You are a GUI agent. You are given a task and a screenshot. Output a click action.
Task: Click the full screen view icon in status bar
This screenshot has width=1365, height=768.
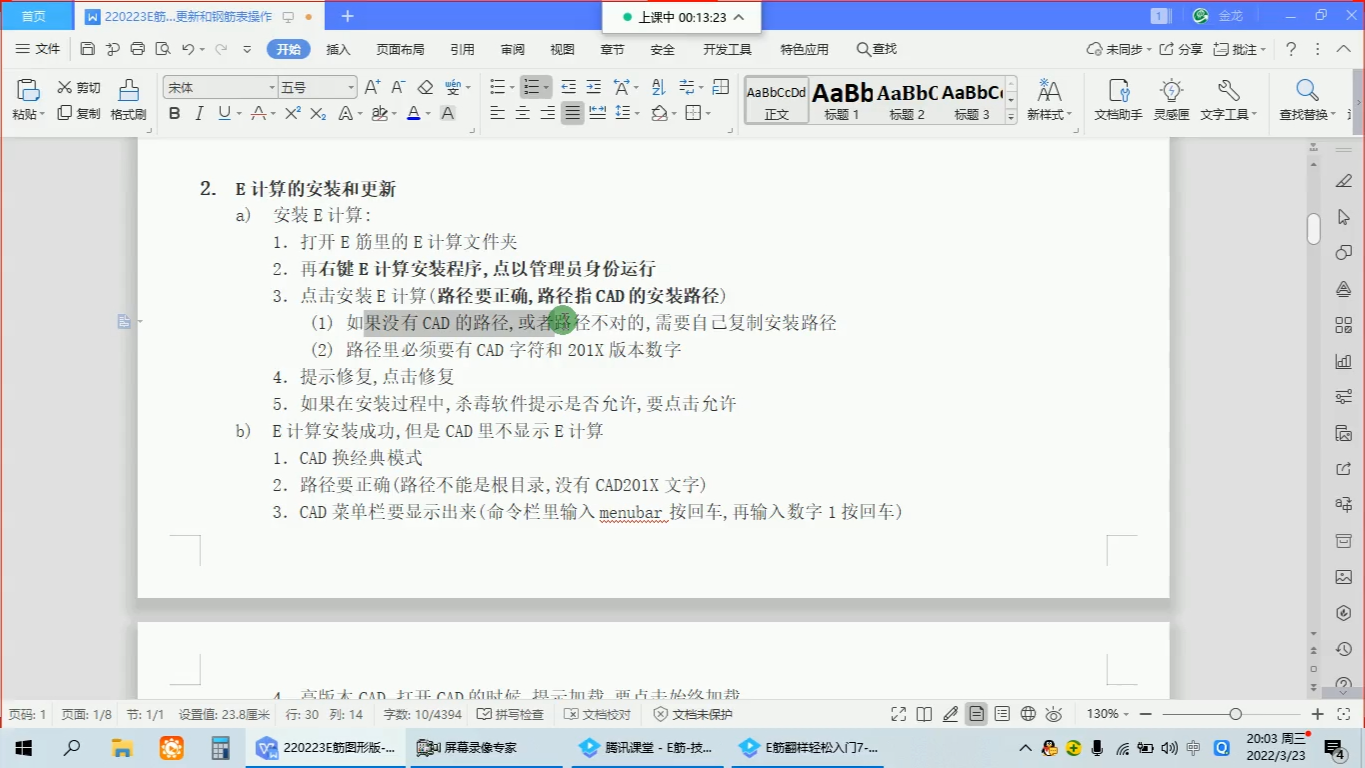[x=899, y=714]
